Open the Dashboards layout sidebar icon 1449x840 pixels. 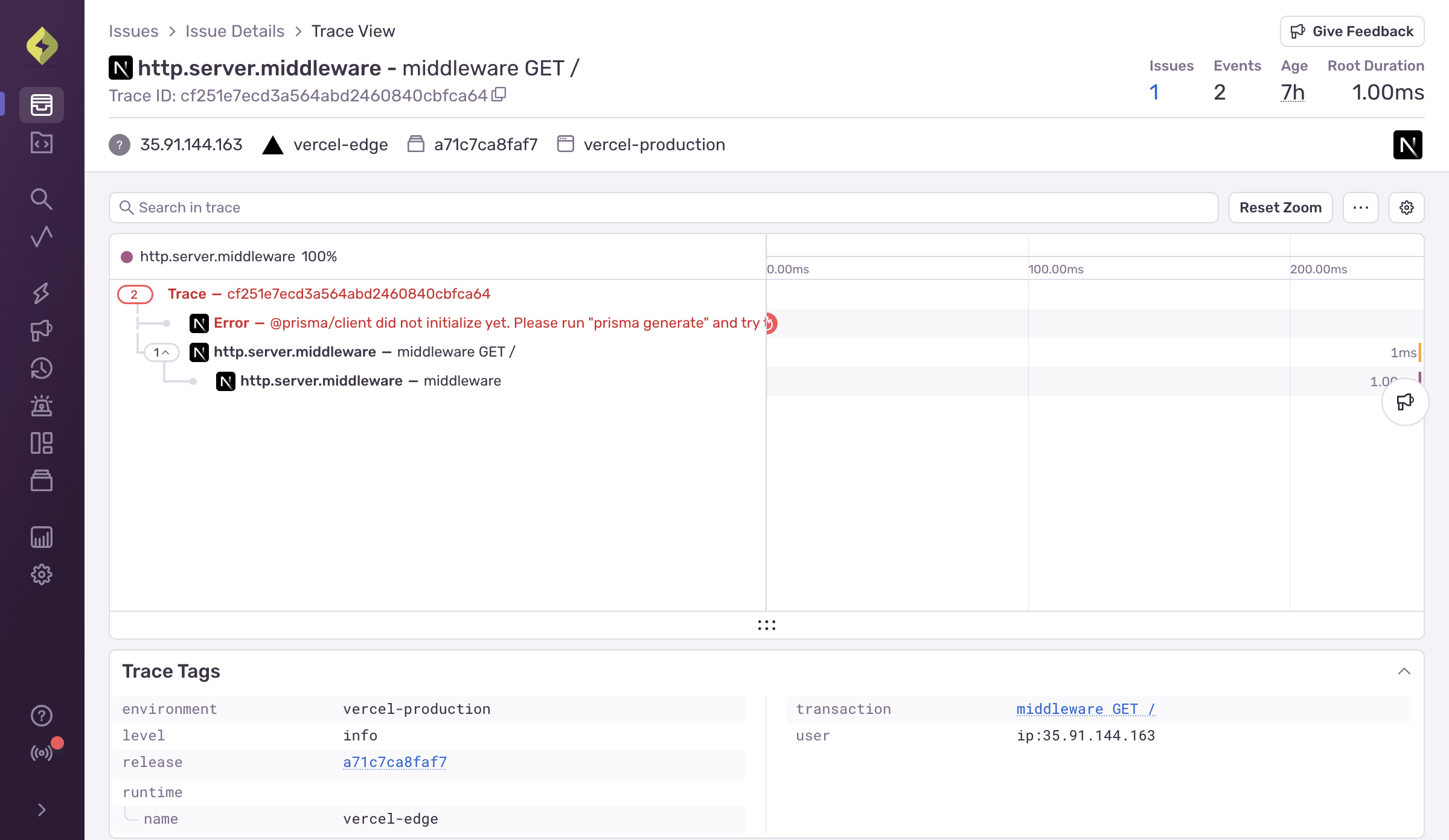click(x=42, y=443)
